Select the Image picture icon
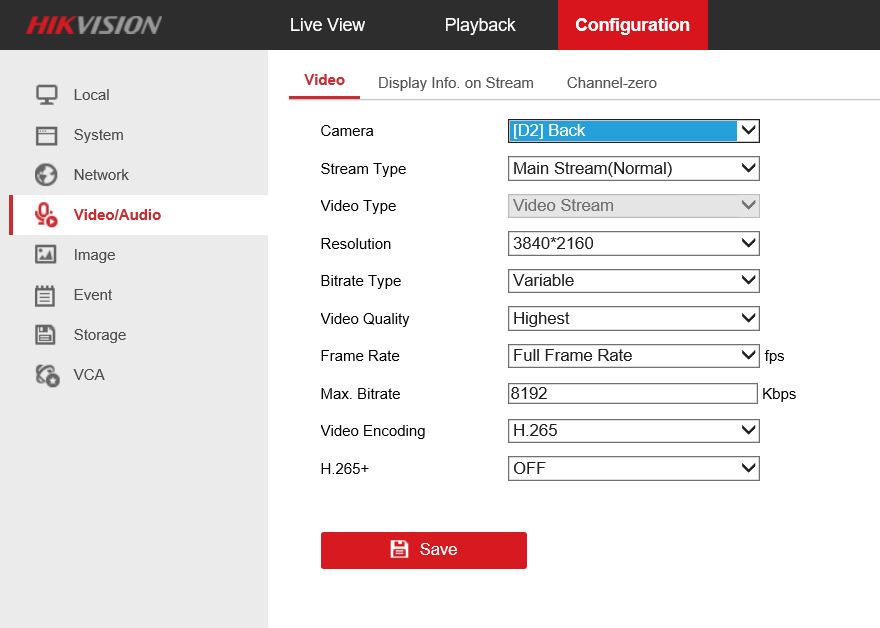This screenshot has width=880, height=628. click(x=46, y=255)
